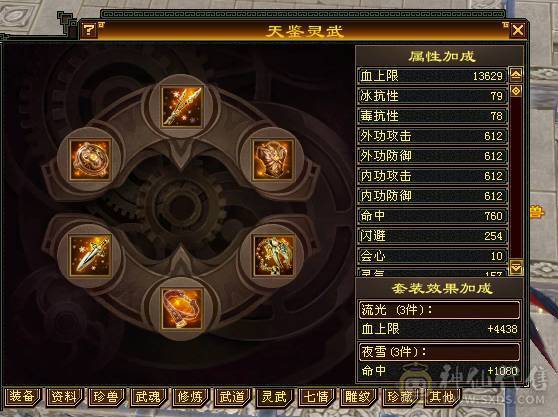Click the bracelet slot at bottom
The image size is (558, 417).
coord(182,308)
